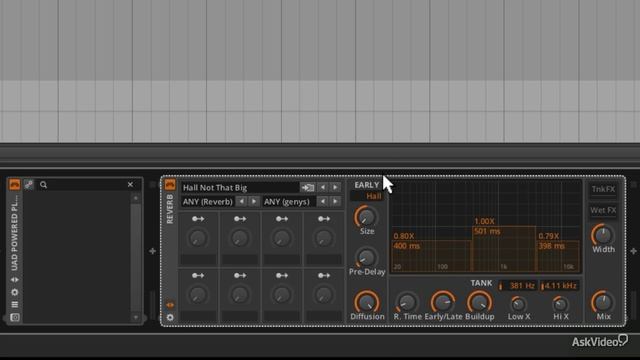Click the search field in the UAD device
The image size is (640, 360).
84,185
